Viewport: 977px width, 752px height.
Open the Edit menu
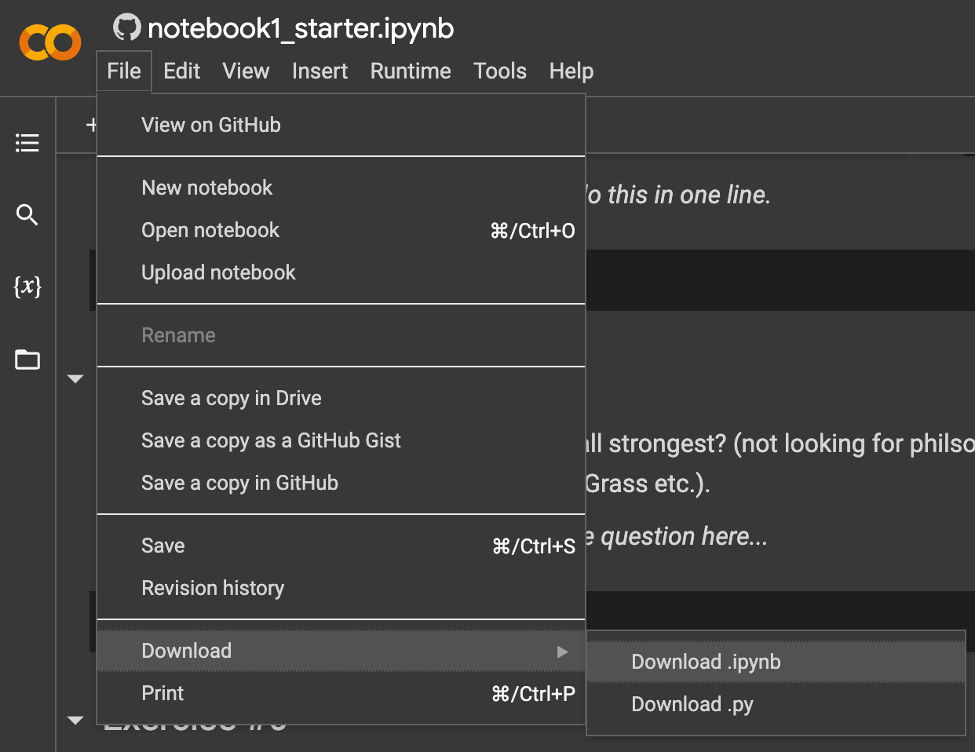(x=181, y=71)
